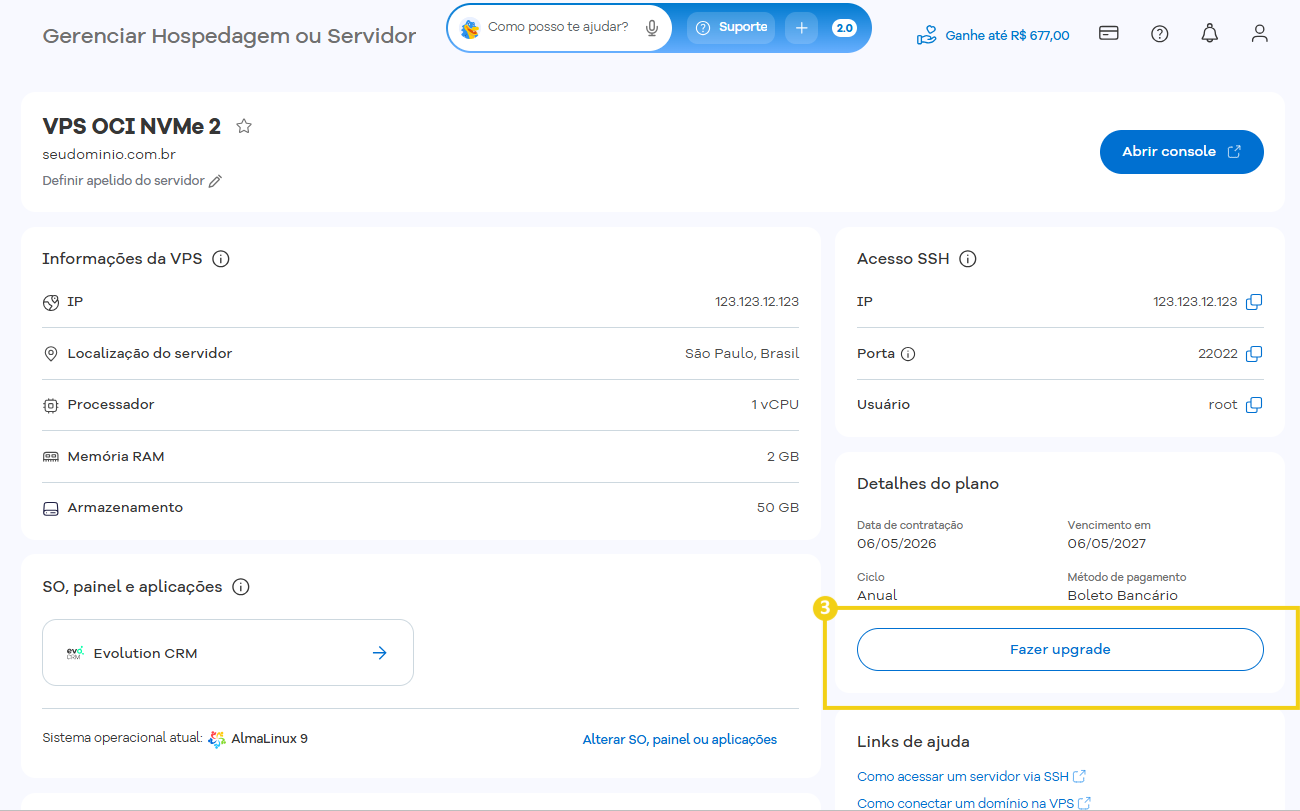Click location pin icon beside Localização do servidor

click(x=51, y=354)
